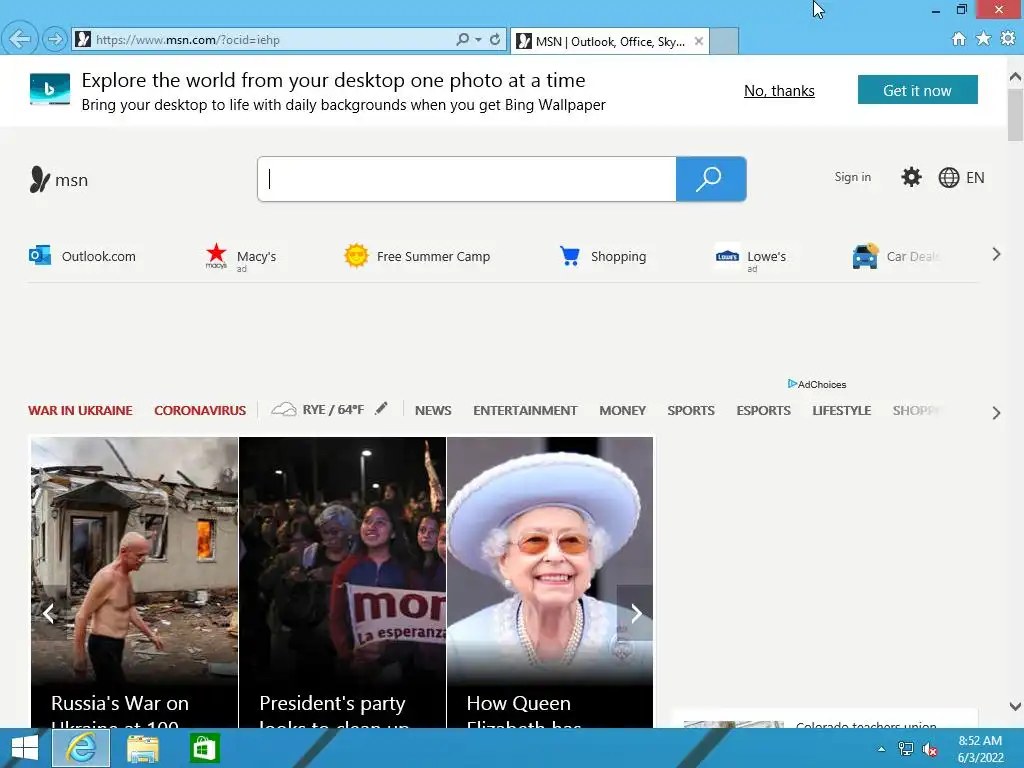Open the Windows Store taskbar icon
The width and height of the screenshot is (1024, 768).
(x=204, y=748)
